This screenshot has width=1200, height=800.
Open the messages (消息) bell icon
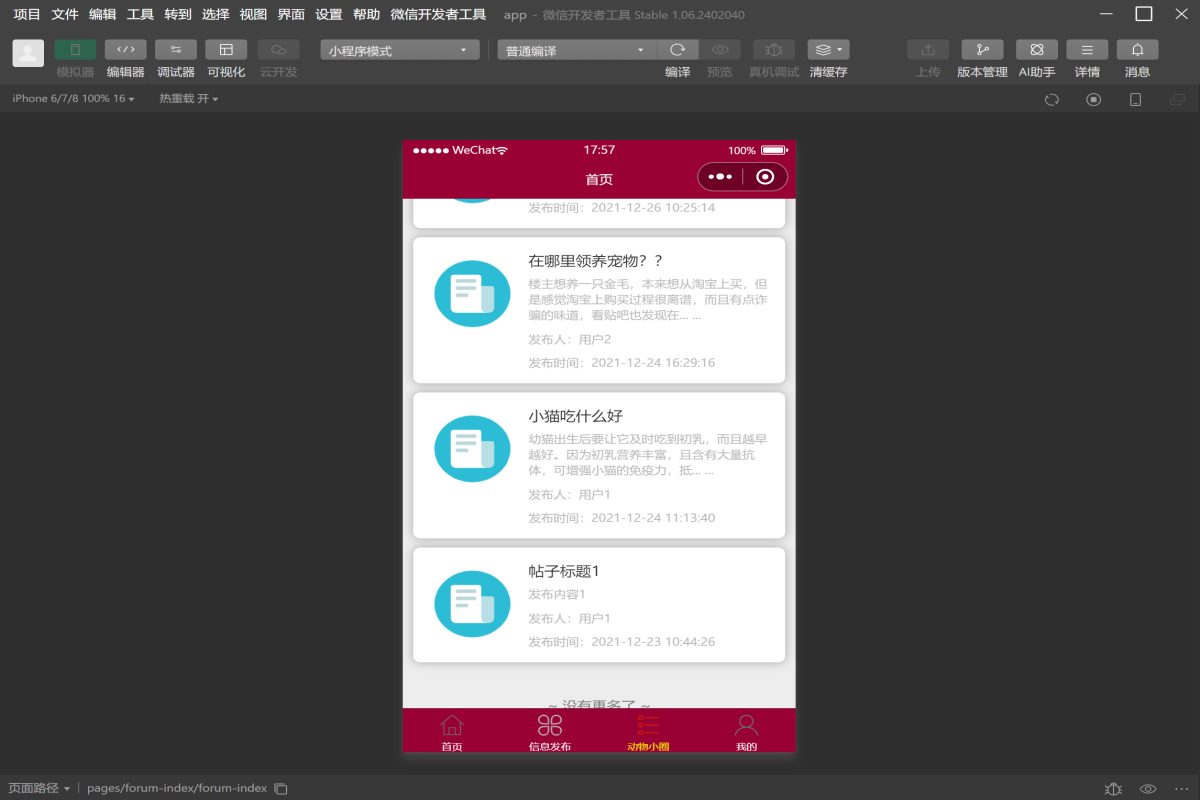click(1137, 50)
